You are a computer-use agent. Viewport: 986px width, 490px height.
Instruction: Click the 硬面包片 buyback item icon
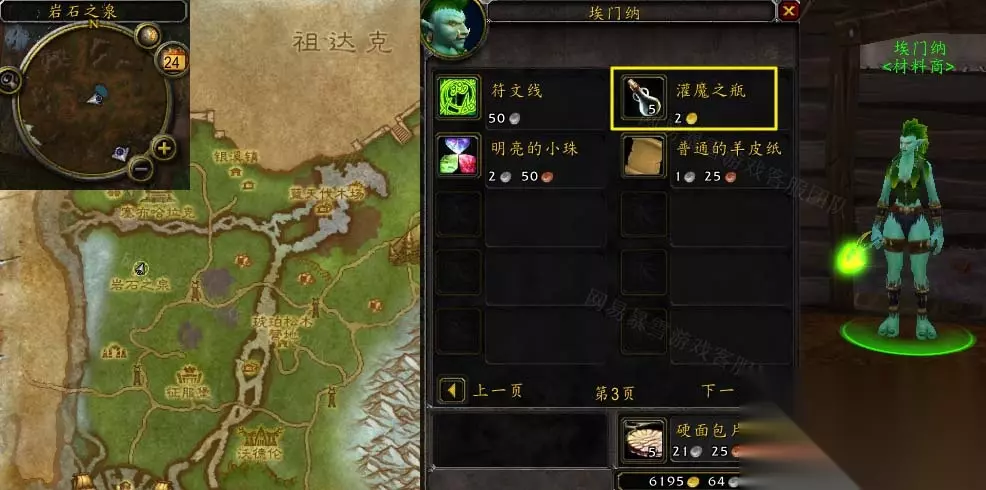644,439
